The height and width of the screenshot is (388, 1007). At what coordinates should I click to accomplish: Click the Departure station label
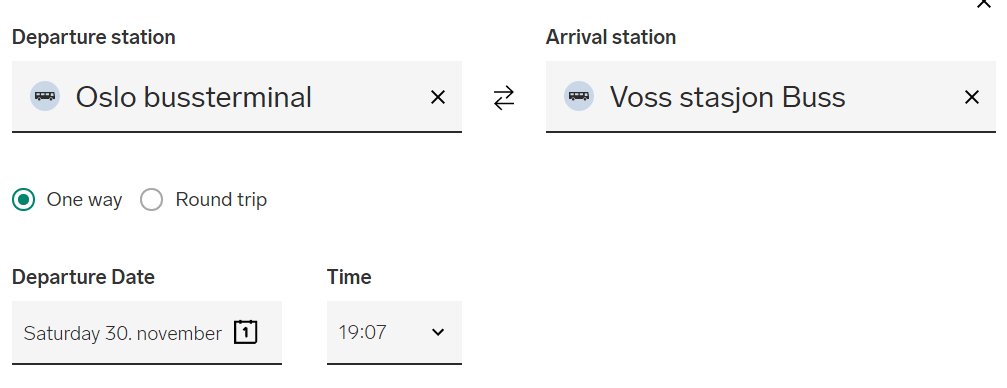point(94,37)
